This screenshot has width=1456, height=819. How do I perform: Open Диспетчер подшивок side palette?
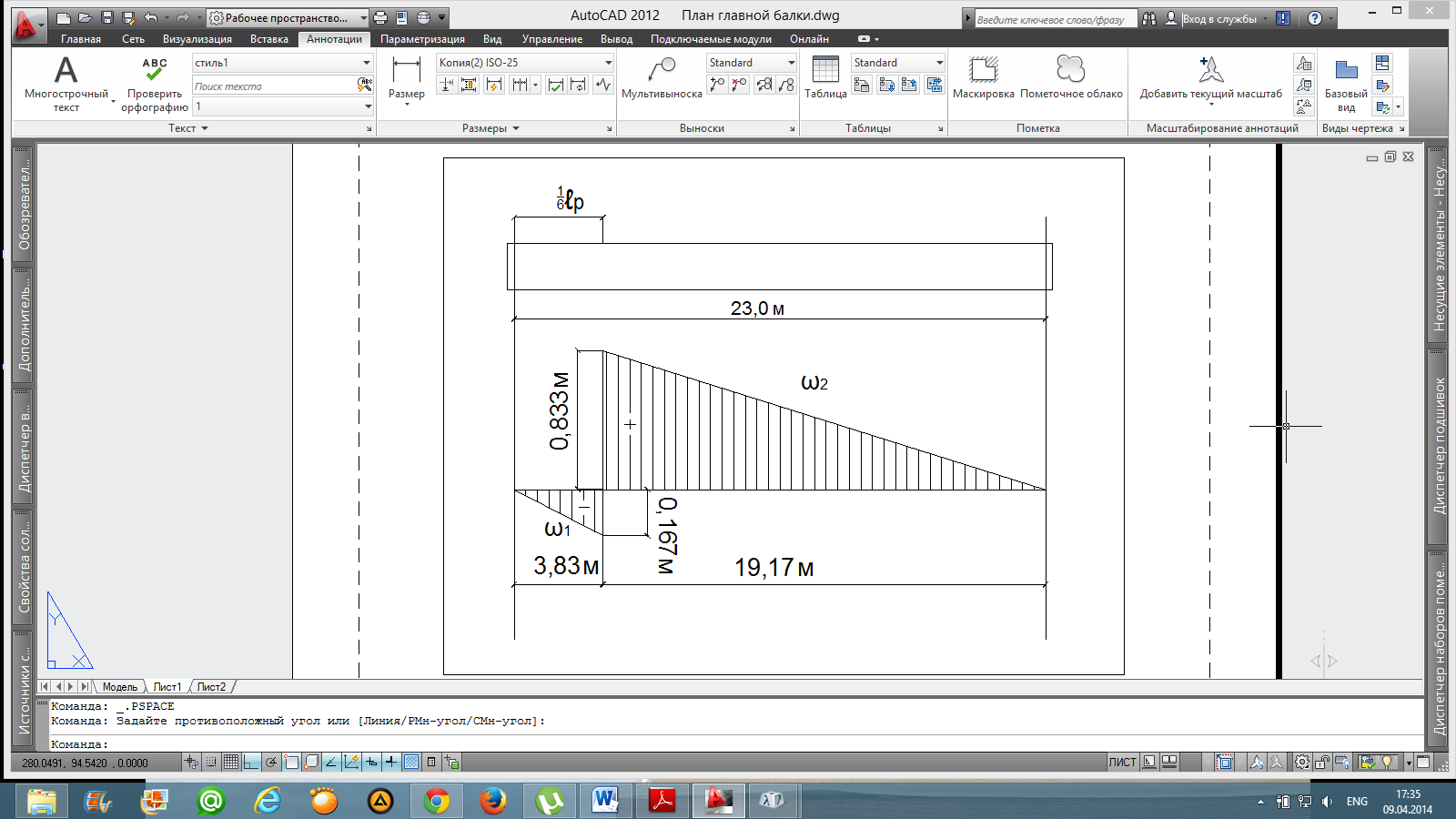tap(1439, 446)
